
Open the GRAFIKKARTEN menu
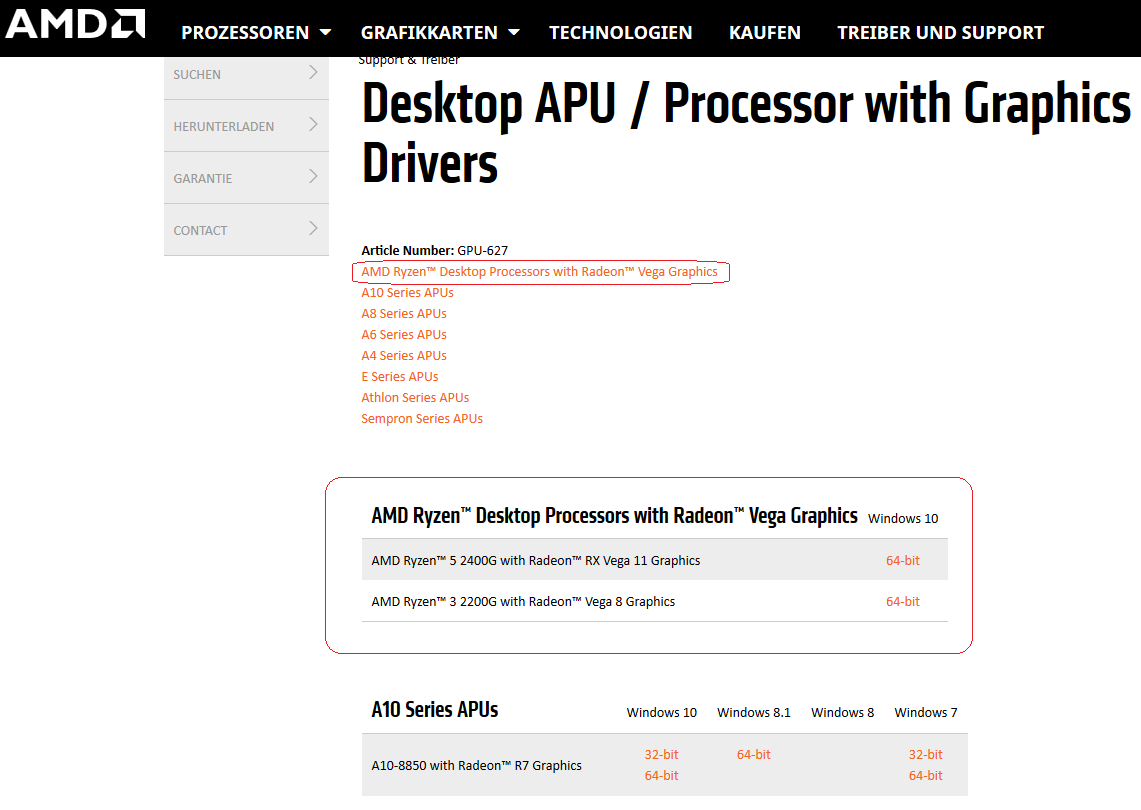click(429, 33)
